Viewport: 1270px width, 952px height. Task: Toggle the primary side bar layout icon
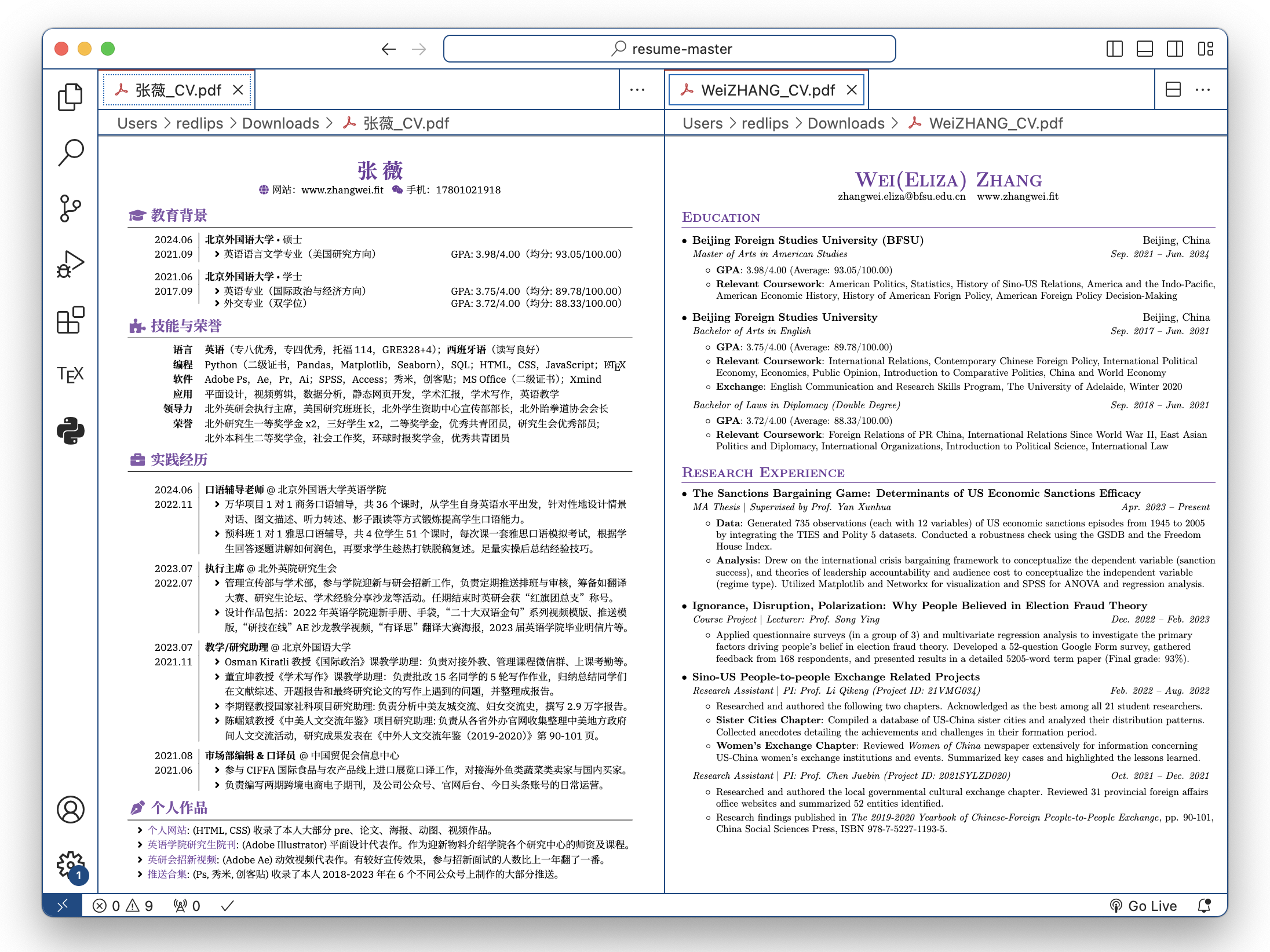pos(1114,49)
